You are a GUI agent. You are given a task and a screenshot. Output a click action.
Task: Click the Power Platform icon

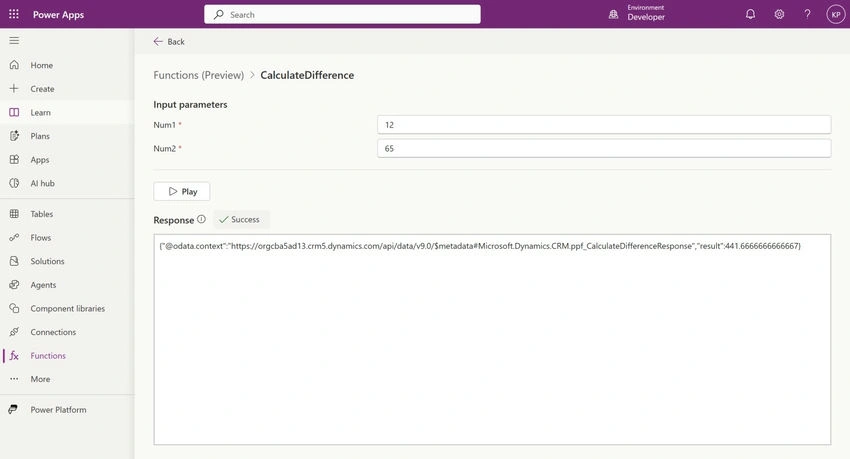point(13,409)
